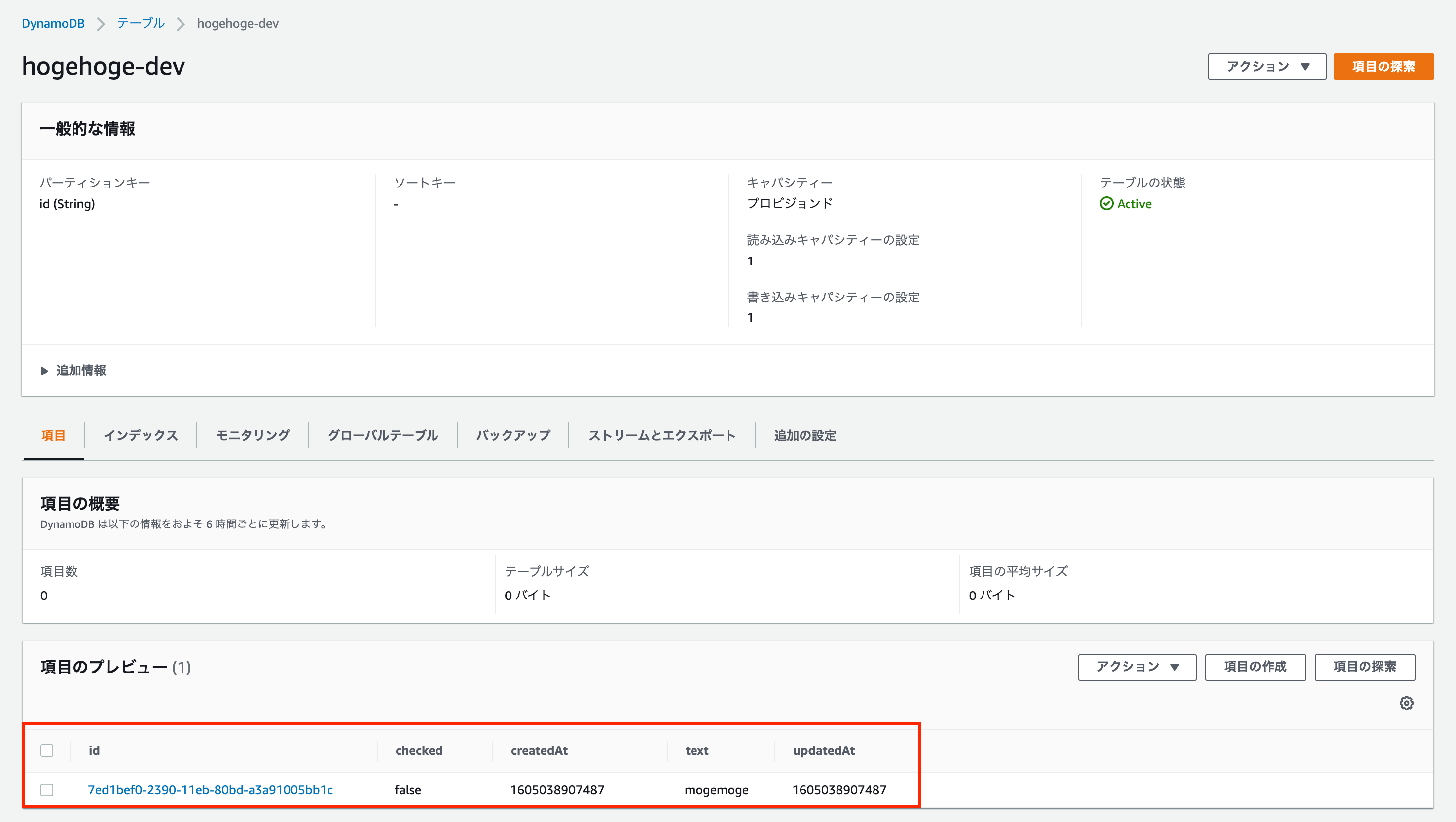Open the 追加の設定 tab
Viewport: 1456px width, 822px height.
pyautogui.click(x=804, y=435)
